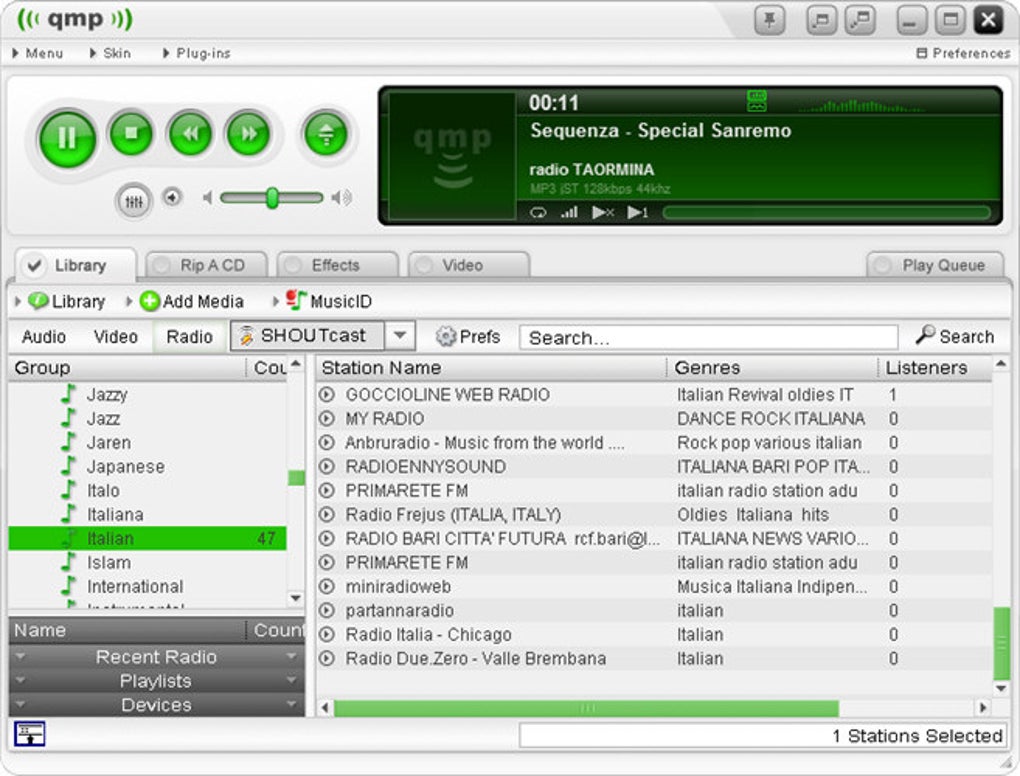
Task: Open radio Prefs gear
Action: [468, 336]
